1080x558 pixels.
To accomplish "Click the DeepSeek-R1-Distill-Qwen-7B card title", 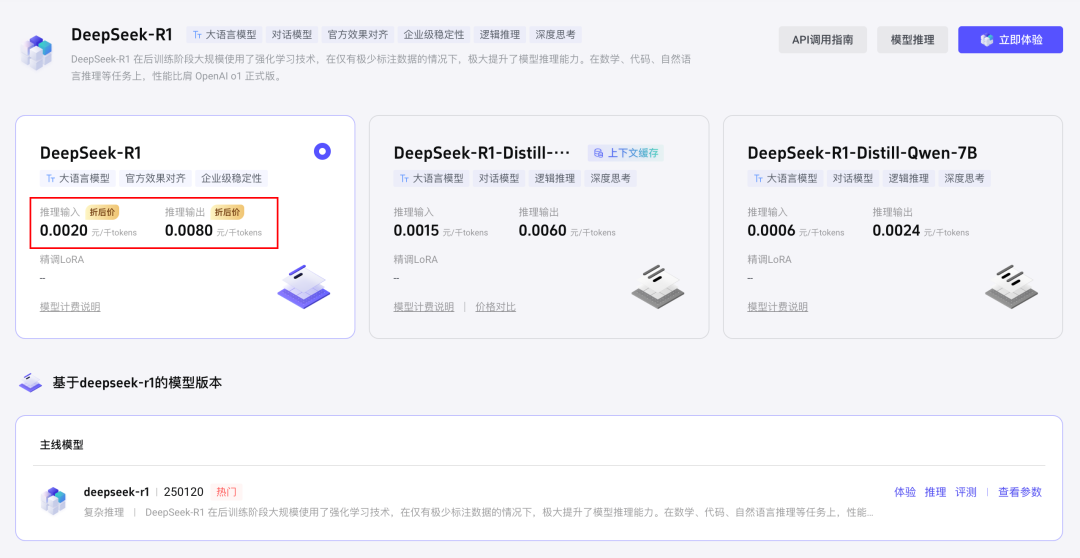I will [x=862, y=153].
